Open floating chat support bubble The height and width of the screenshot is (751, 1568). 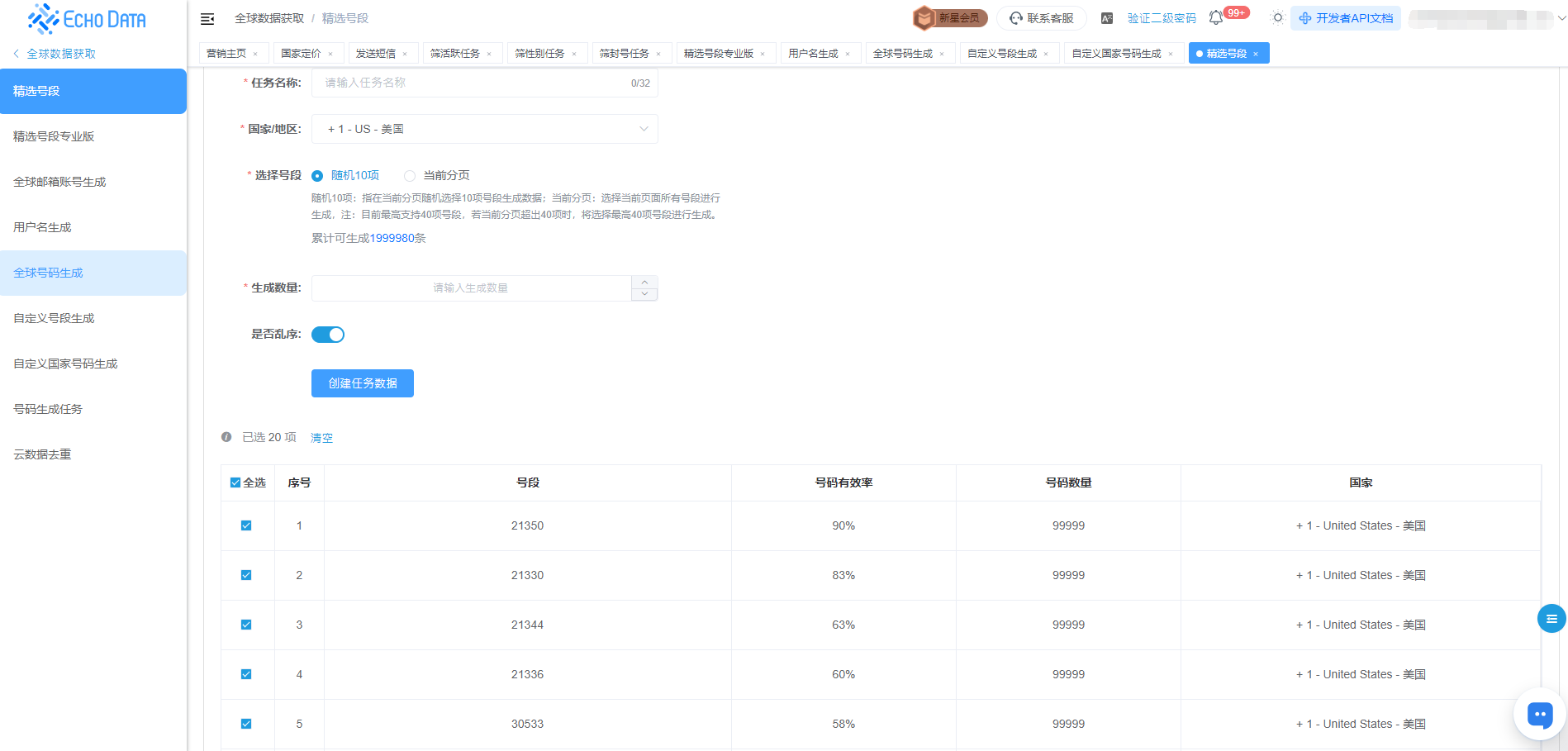click(x=1540, y=715)
